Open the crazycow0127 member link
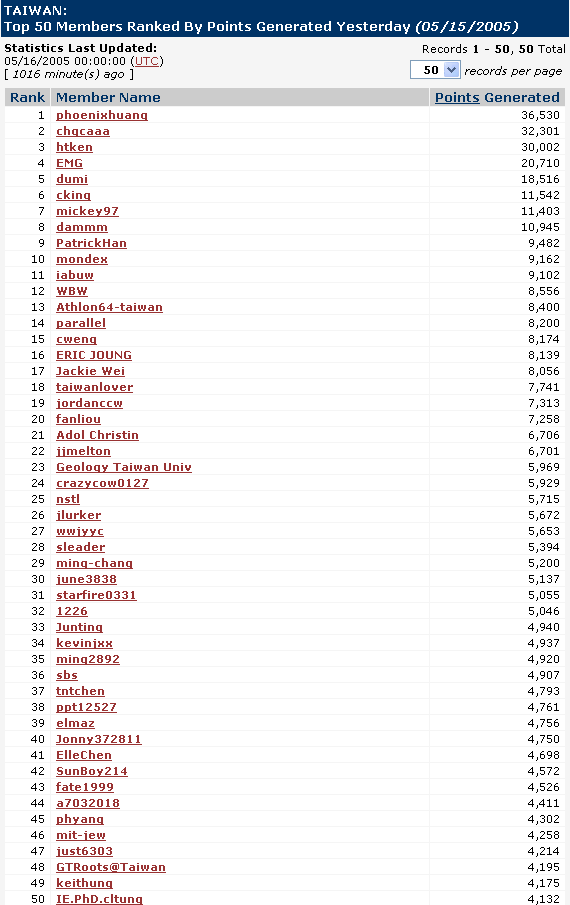Viewport: 570px width, 905px height. (x=102, y=483)
